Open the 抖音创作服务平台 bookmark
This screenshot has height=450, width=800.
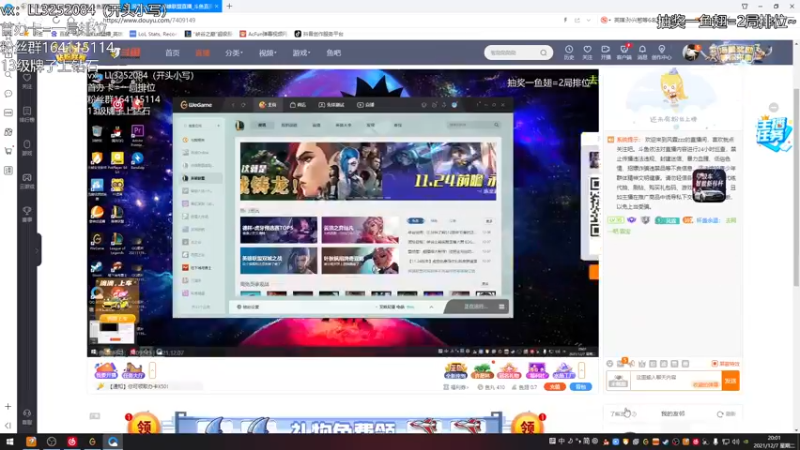[x=319, y=34]
